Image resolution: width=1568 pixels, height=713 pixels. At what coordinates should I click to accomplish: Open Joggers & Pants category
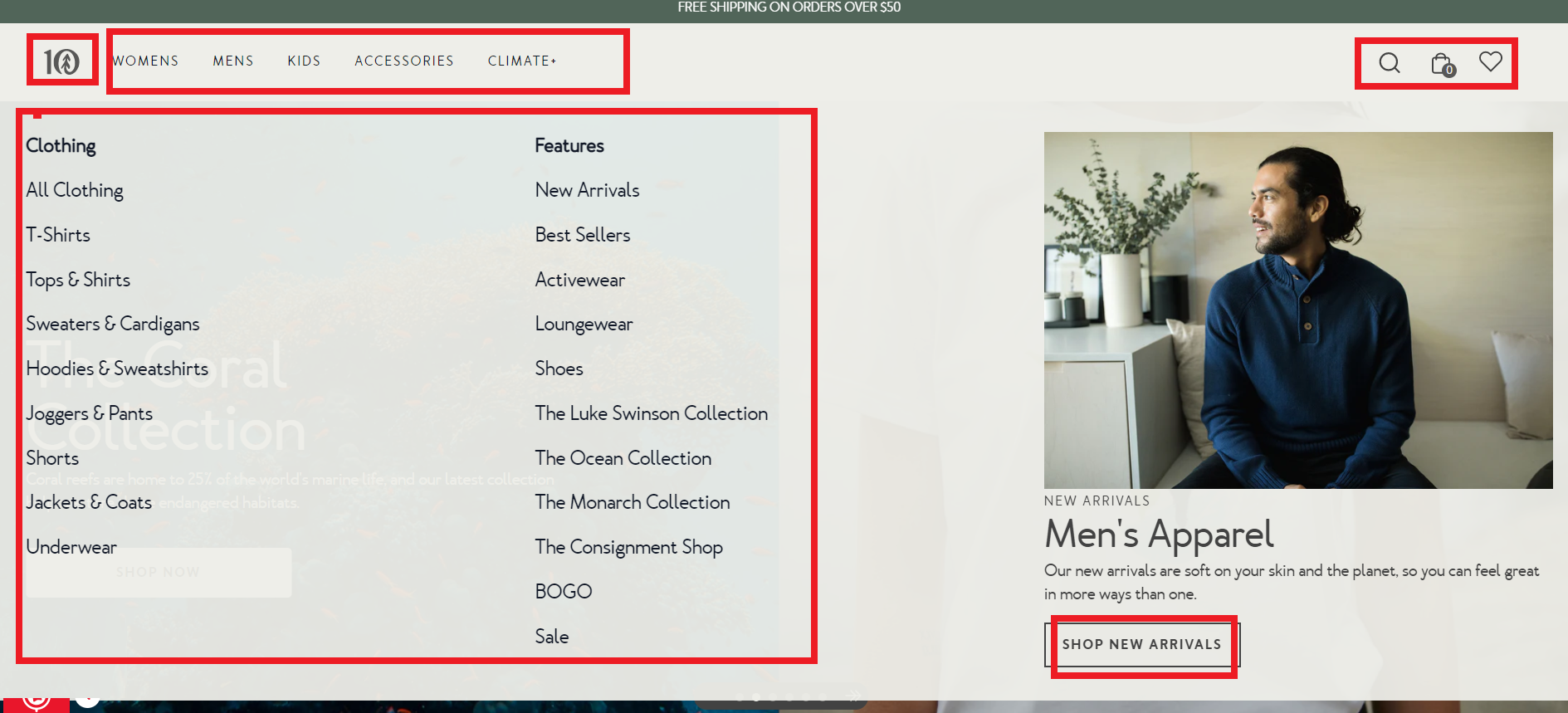coord(90,413)
